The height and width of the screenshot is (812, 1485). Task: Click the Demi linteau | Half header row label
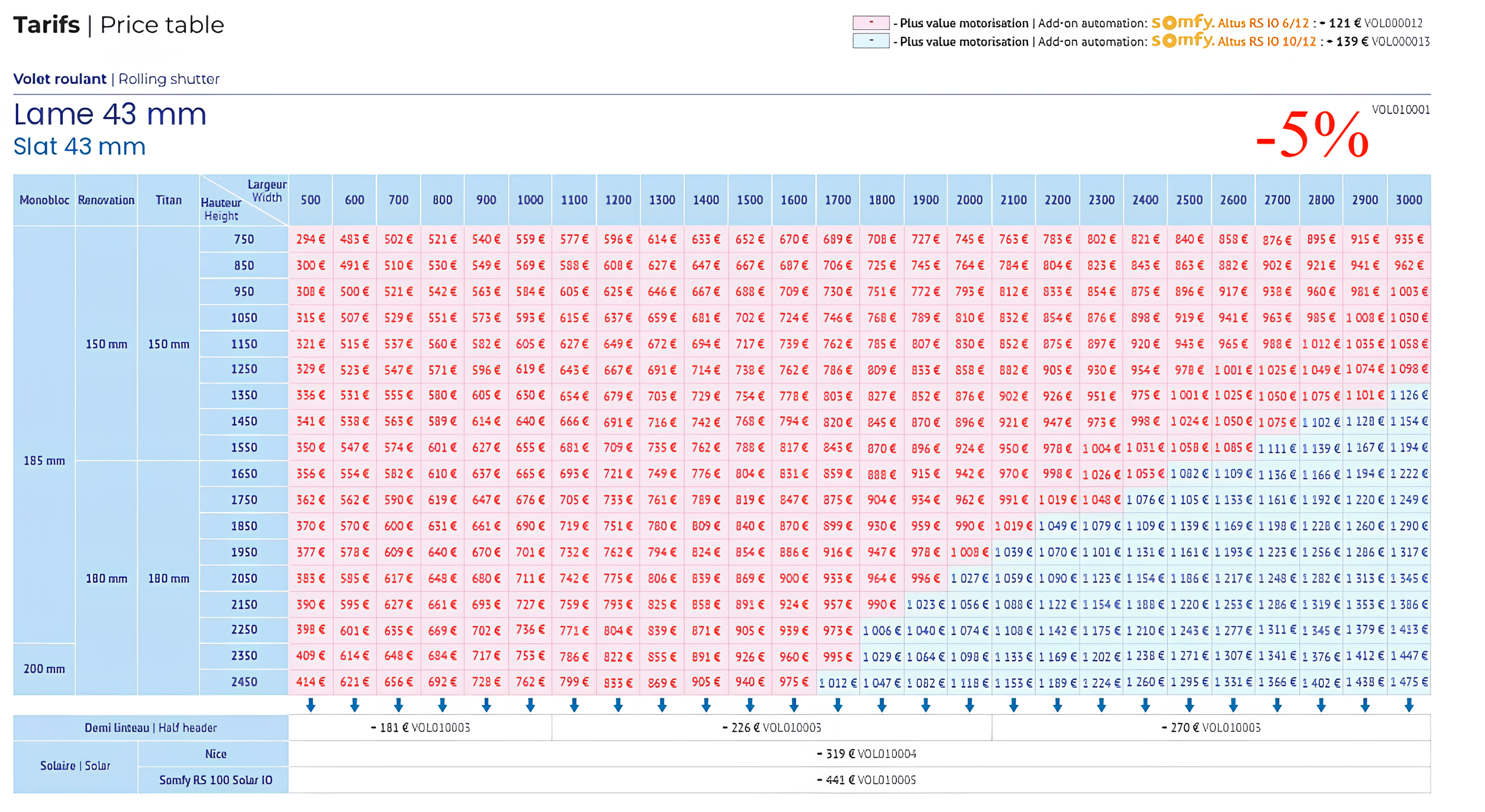point(151,728)
